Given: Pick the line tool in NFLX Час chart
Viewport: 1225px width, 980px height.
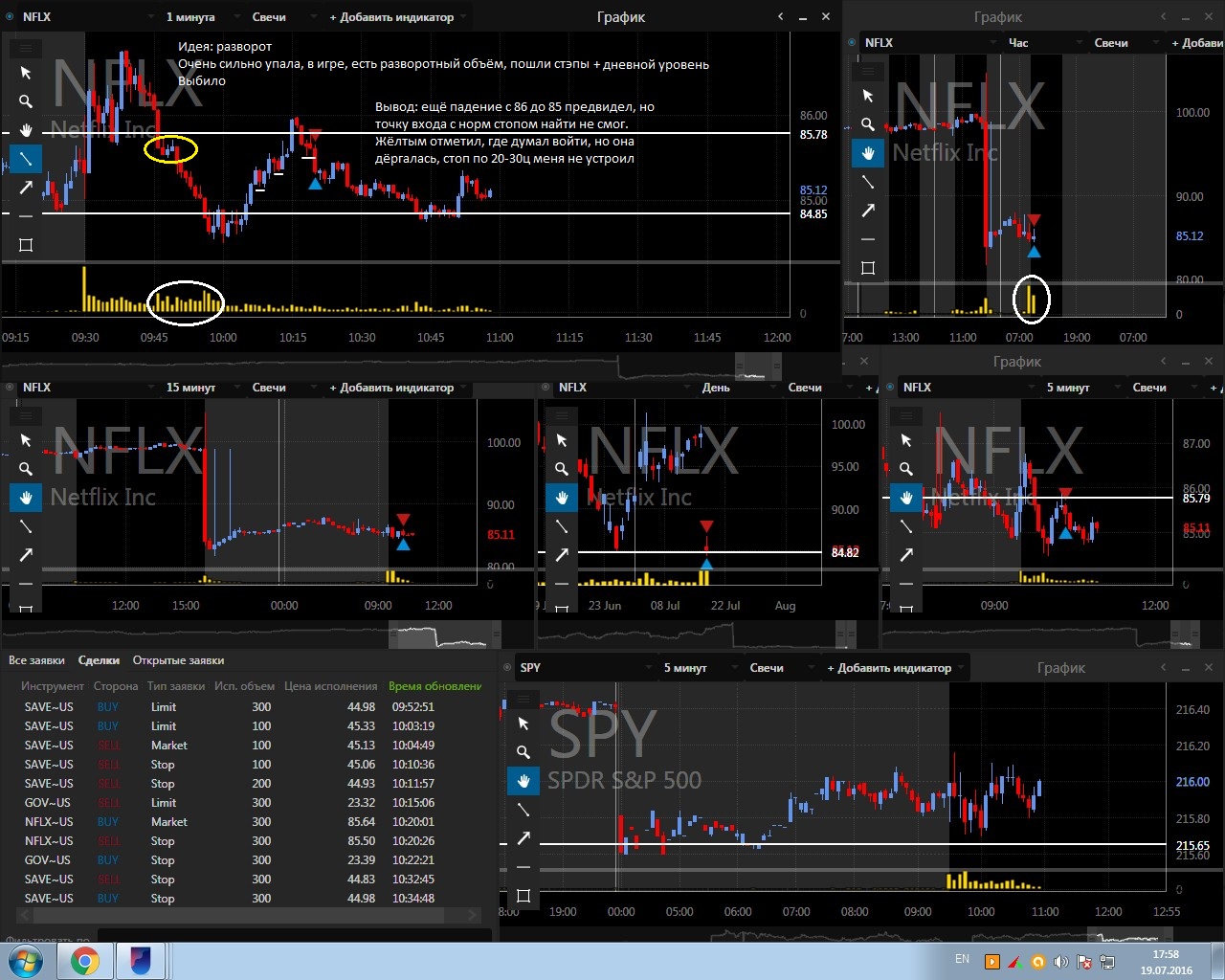Looking at the screenshot, I should click(x=868, y=182).
